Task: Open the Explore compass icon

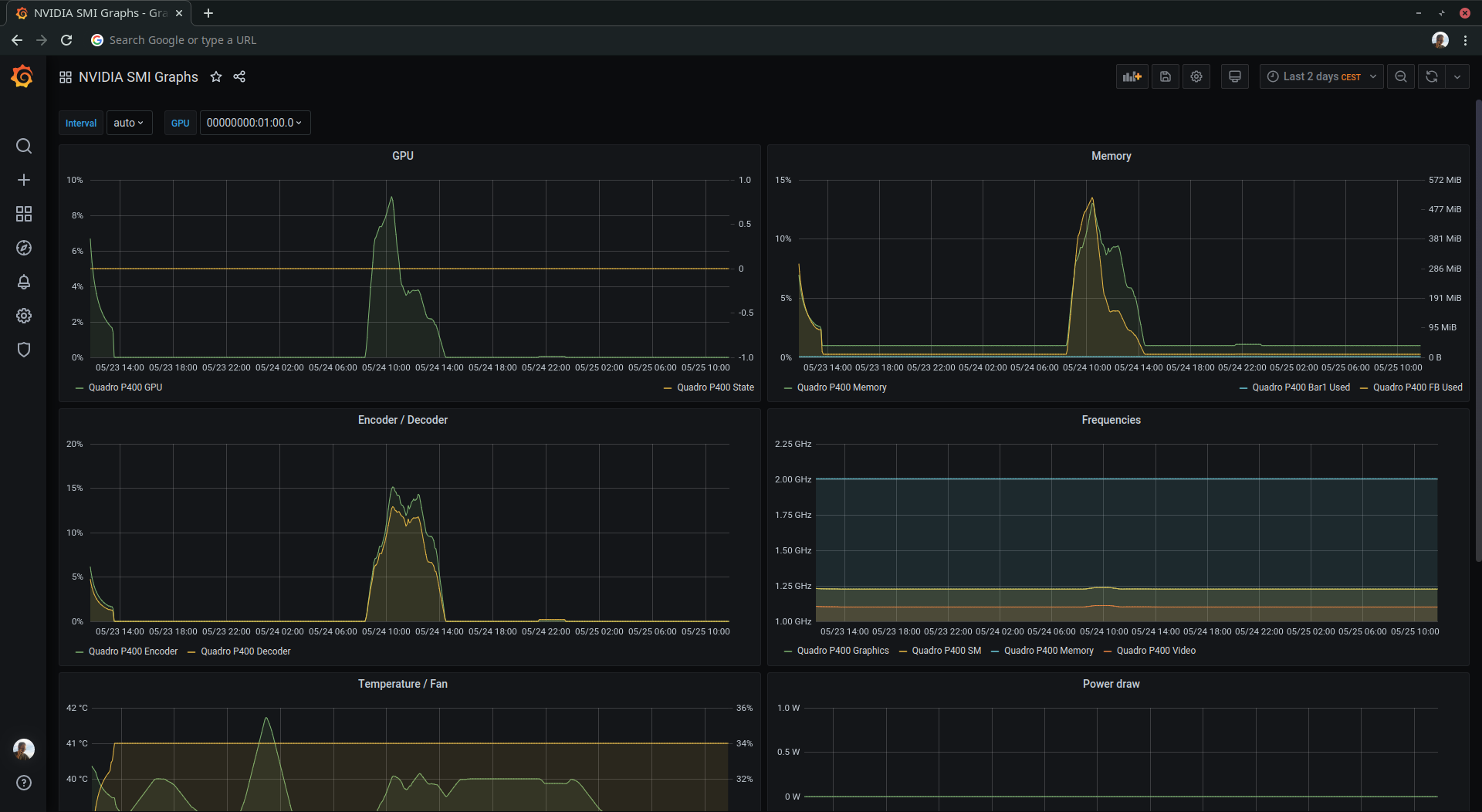Action: (24, 248)
